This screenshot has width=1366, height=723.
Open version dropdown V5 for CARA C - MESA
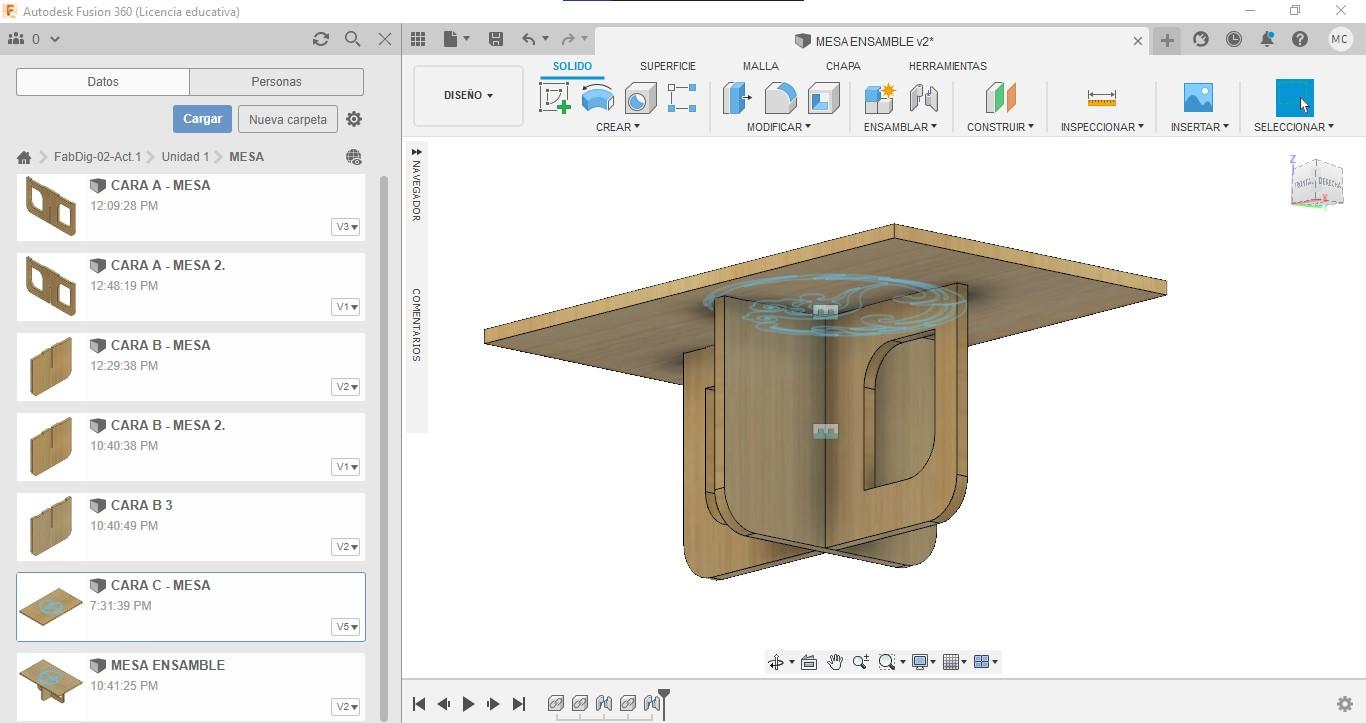(345, 627)
